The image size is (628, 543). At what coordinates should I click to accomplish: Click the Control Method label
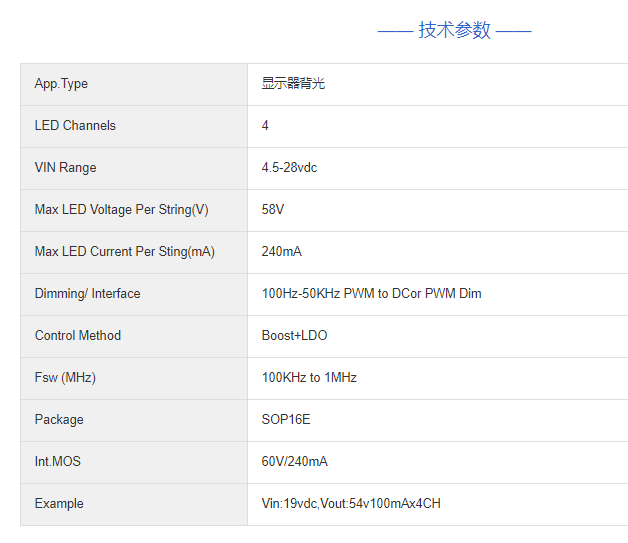tap(77, 336)
